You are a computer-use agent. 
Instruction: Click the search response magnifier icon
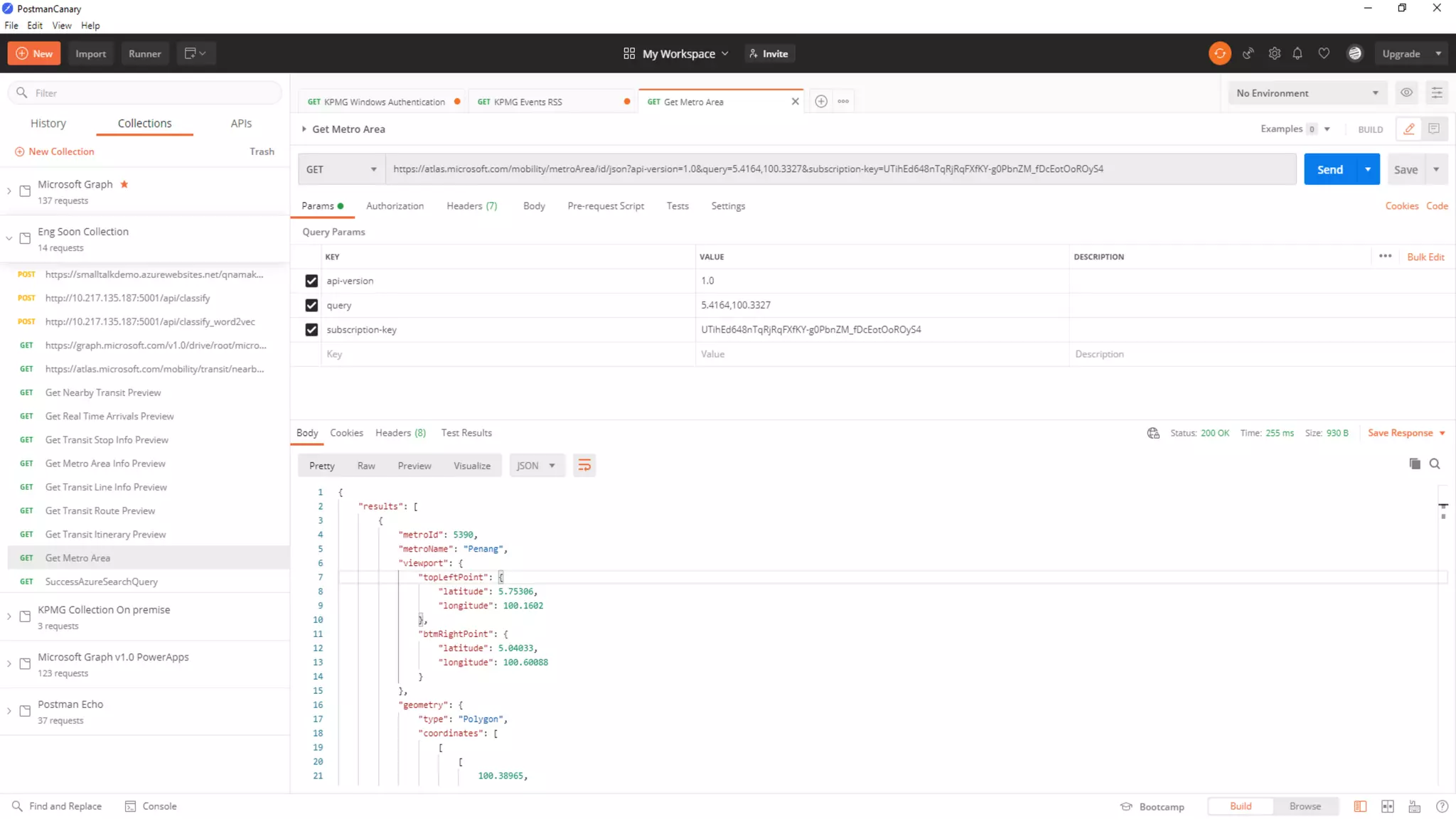[1435, 464]
